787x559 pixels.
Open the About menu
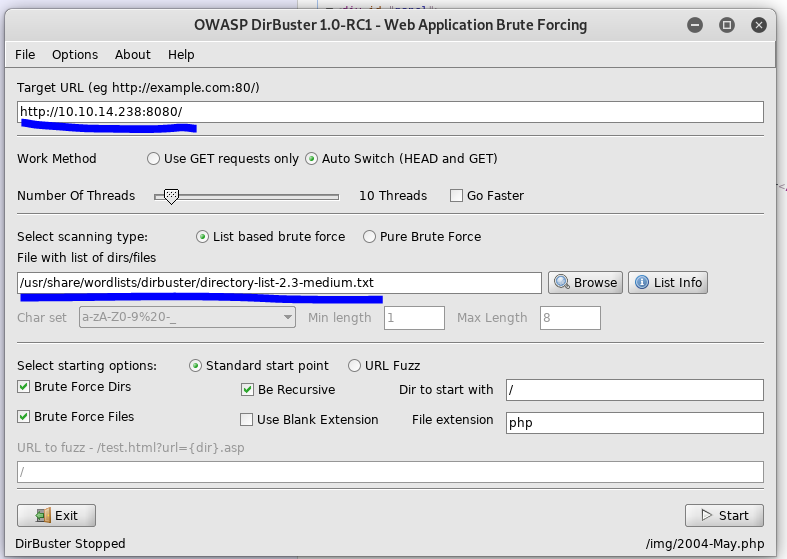(x=132, y=55)
